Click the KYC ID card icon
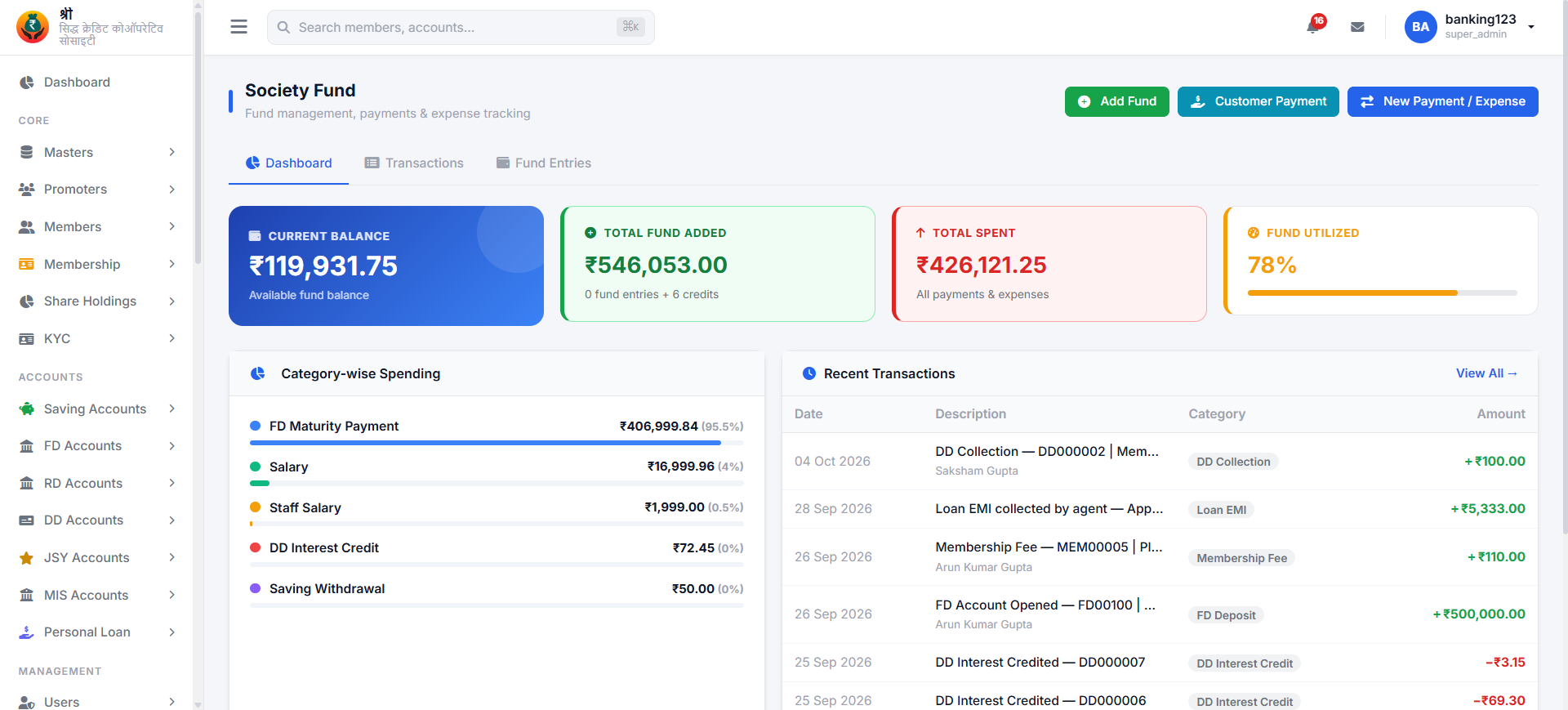Viewport: 1568px width, 710px height. click(27, 339)
